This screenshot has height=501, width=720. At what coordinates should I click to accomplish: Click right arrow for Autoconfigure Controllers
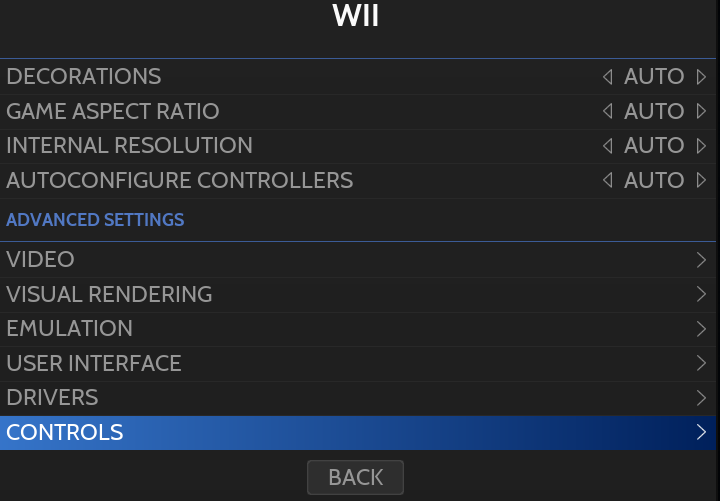coord(702,181)
